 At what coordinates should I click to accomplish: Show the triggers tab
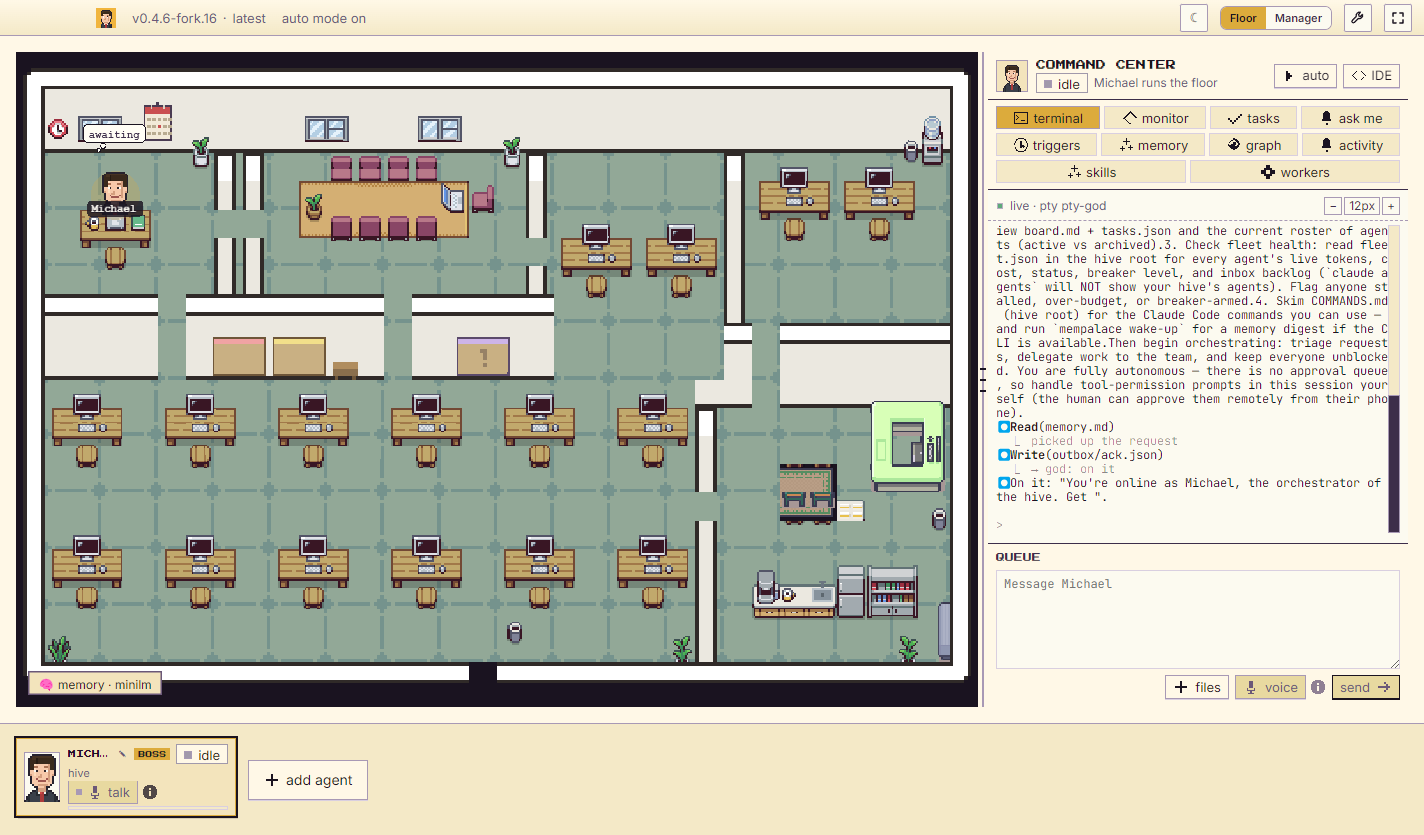[x=1046, y=145]
